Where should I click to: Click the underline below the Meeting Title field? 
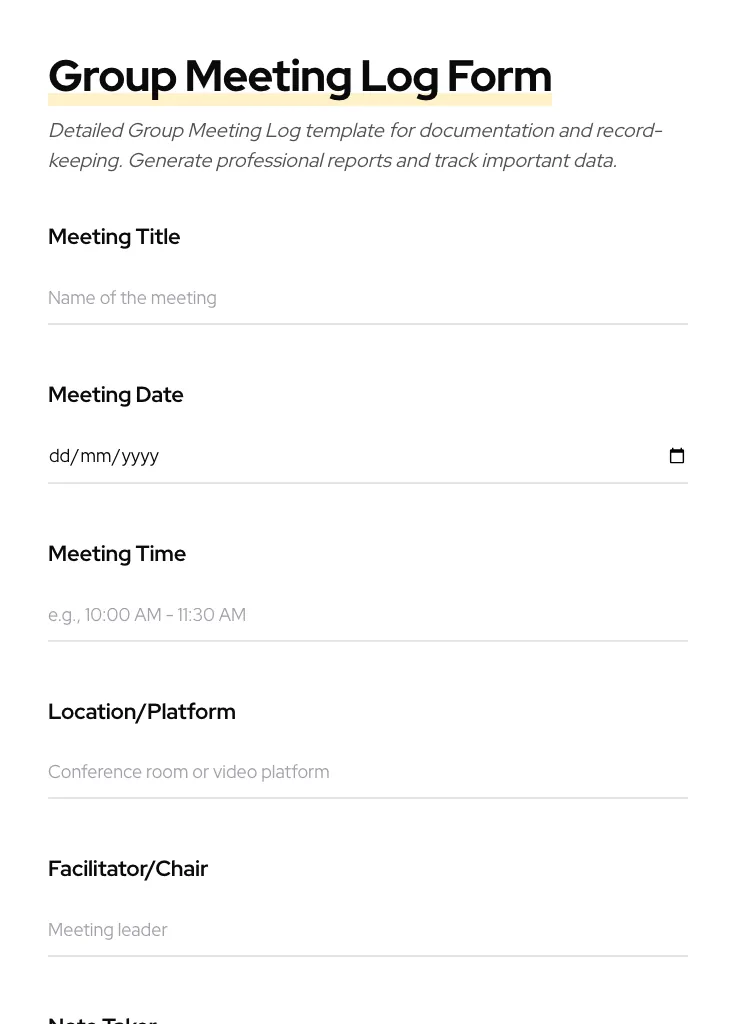368,322
